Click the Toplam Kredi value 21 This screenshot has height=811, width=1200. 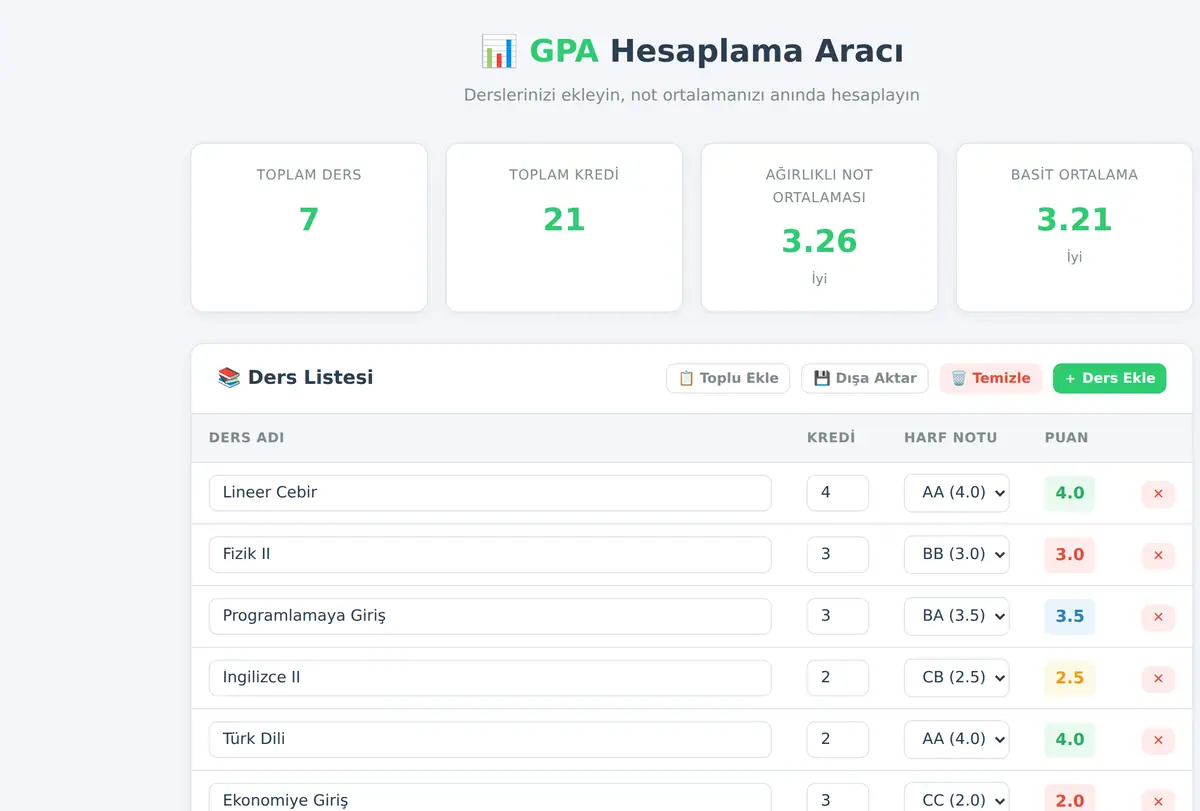[564, 219]
